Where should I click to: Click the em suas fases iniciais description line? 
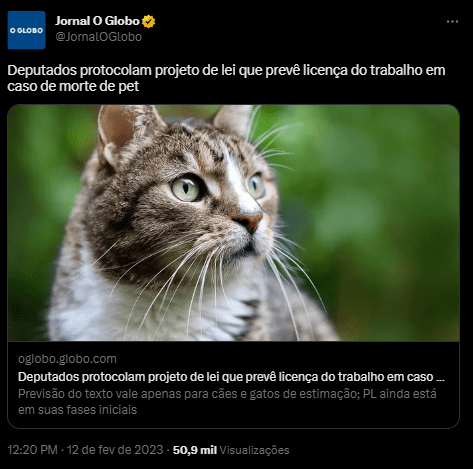pyautogui.click(x=77, y=409)
